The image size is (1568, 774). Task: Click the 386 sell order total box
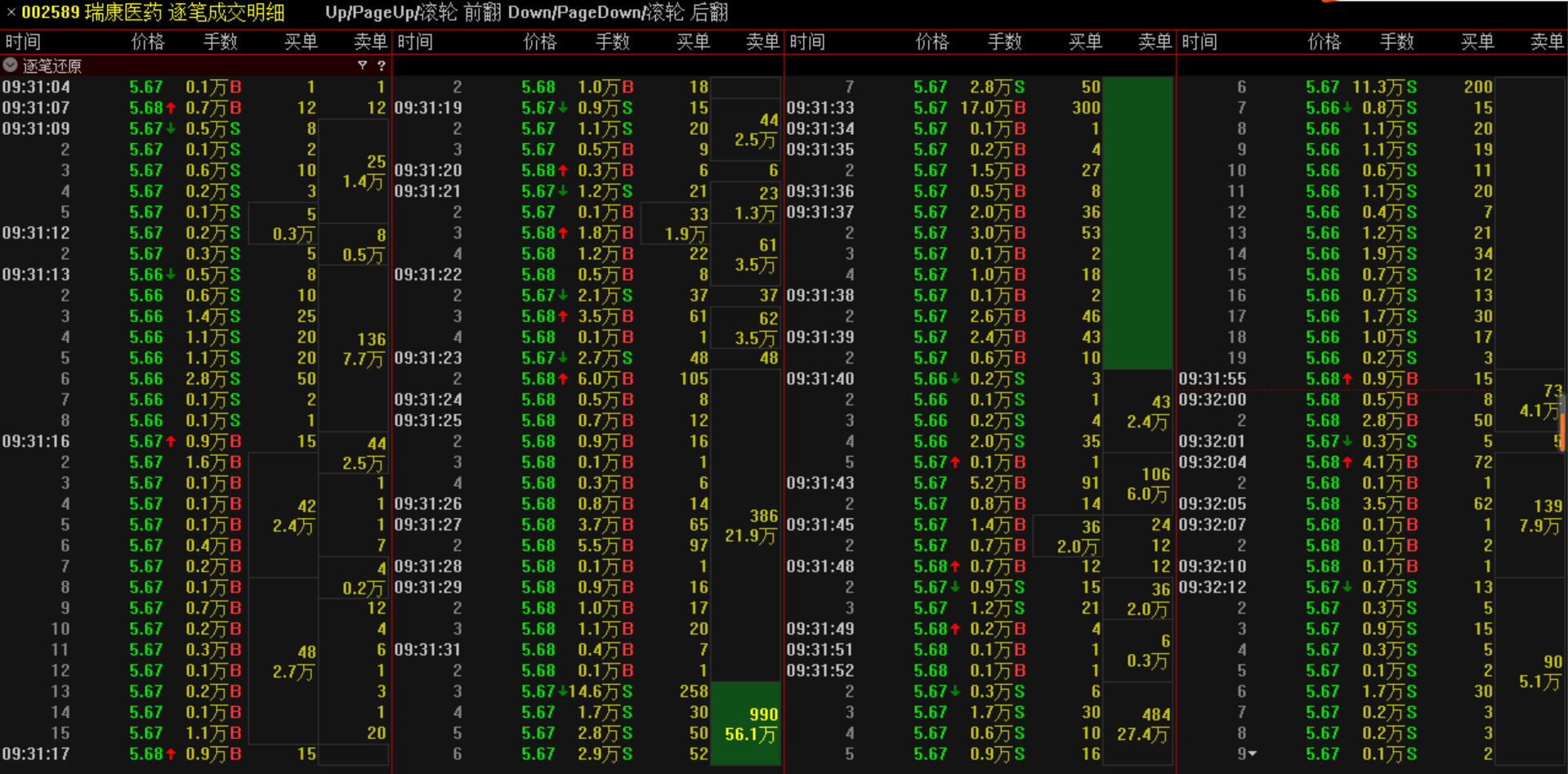point(746,526)
